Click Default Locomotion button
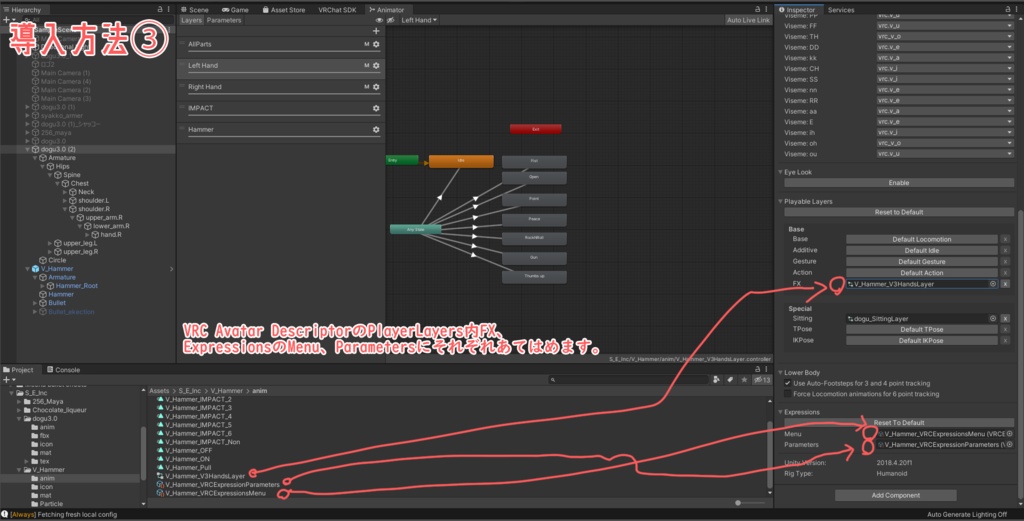This screenshot has width=1024, height=521. pos(921,240)
